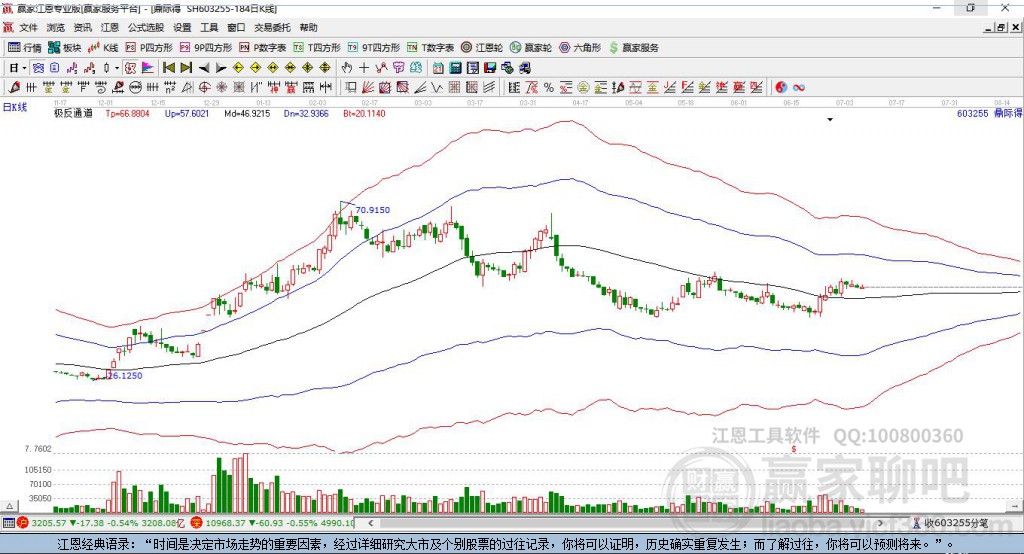Expand the candlestick style dropdown arrow
This screenshot has height=554, width=1024.
coord(117,68)
